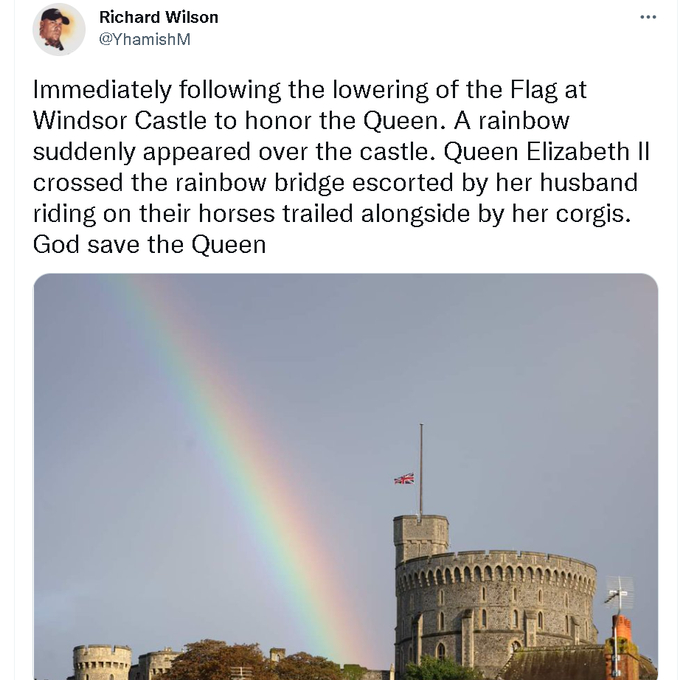This screenshot has width=700, height=680.
Task: Click Richard Wilson's profile avatar
Action: tap(59, 28)
